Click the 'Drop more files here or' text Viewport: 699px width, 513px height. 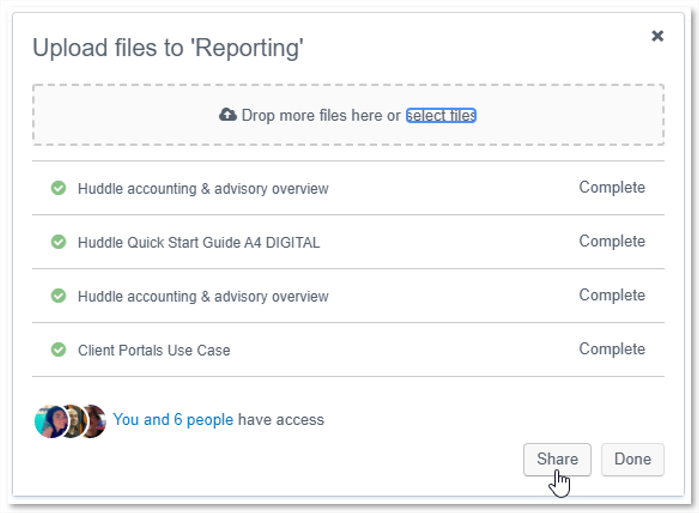[x=321, y=115]
